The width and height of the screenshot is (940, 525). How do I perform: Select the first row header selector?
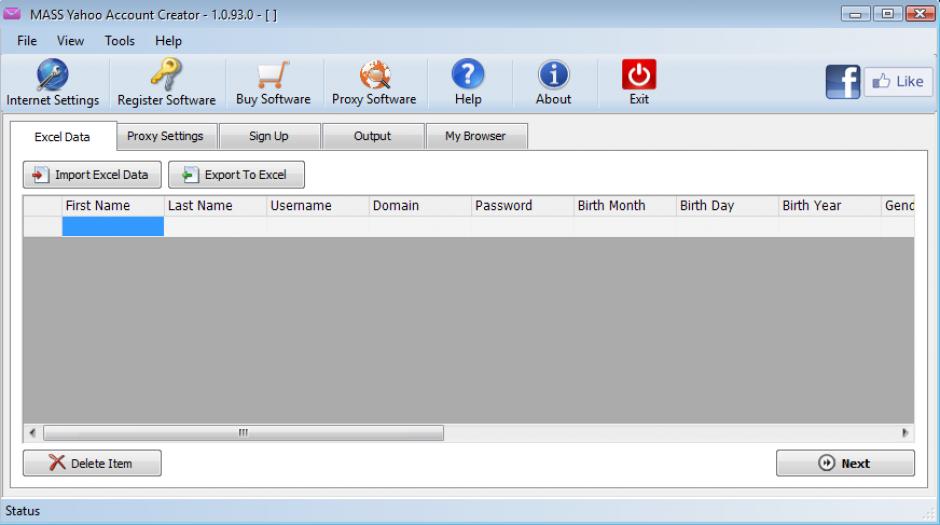click(43, 227)
